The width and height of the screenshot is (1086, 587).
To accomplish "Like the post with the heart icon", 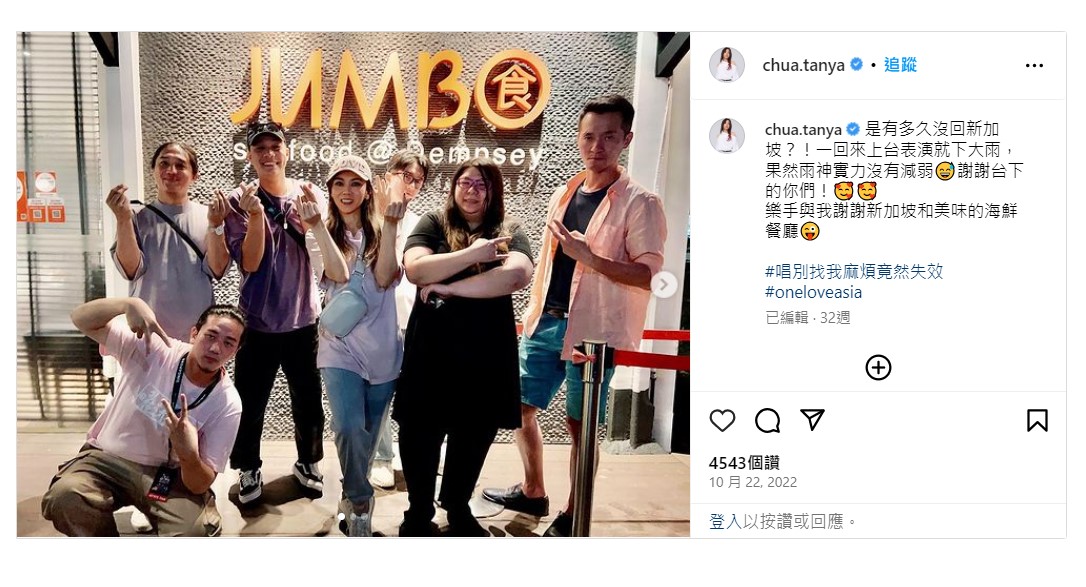I will pos(722,420).
